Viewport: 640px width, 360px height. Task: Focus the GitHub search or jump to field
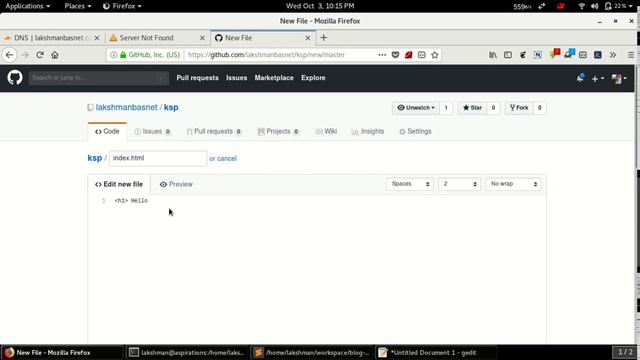click(x=98, y=78)
